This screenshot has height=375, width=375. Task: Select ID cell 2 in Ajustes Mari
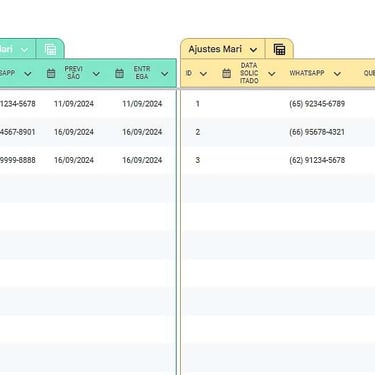pos(198,132)
